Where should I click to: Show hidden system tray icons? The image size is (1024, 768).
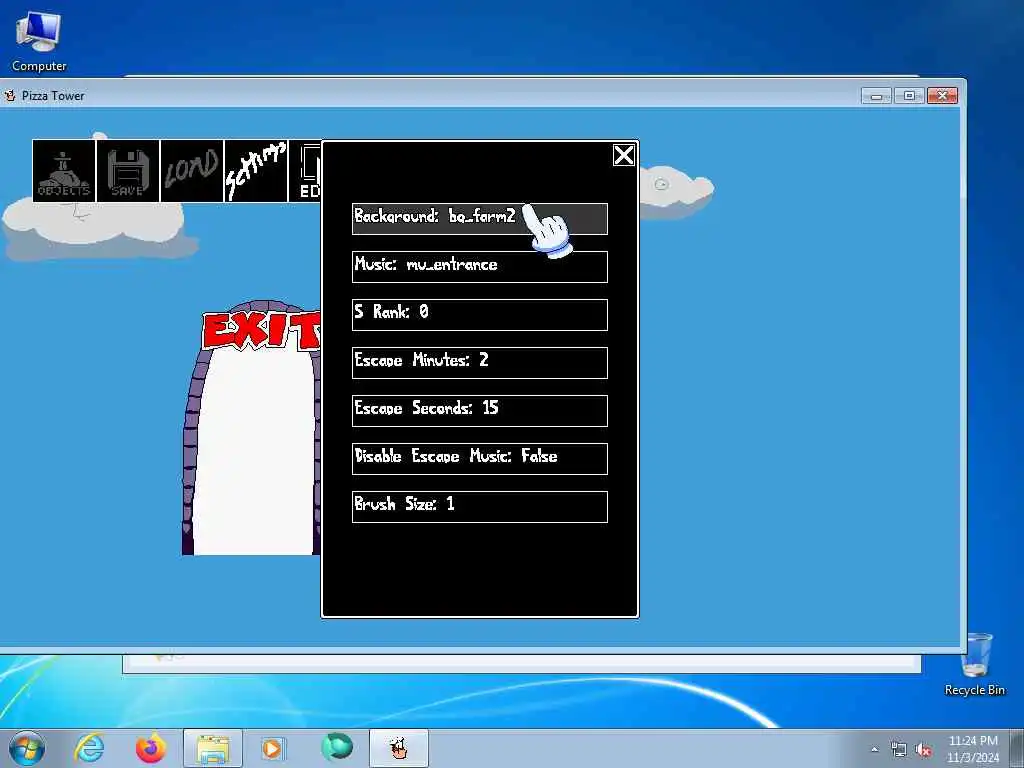click(874, 750)
